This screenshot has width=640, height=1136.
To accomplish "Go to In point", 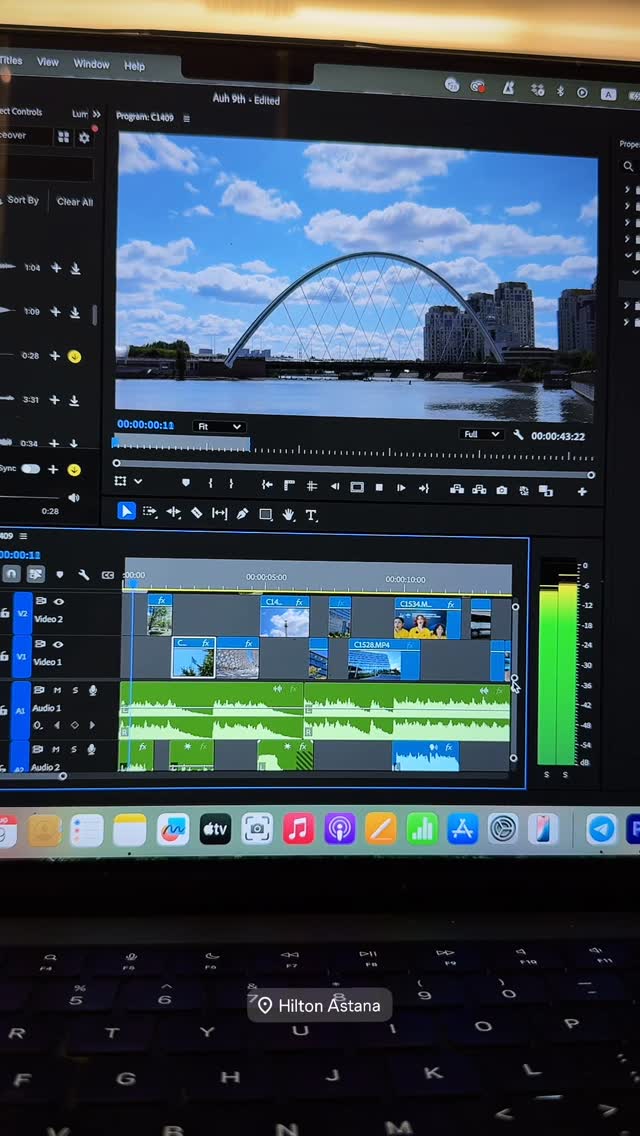I will pyautogui.click(x=267, y=485).
